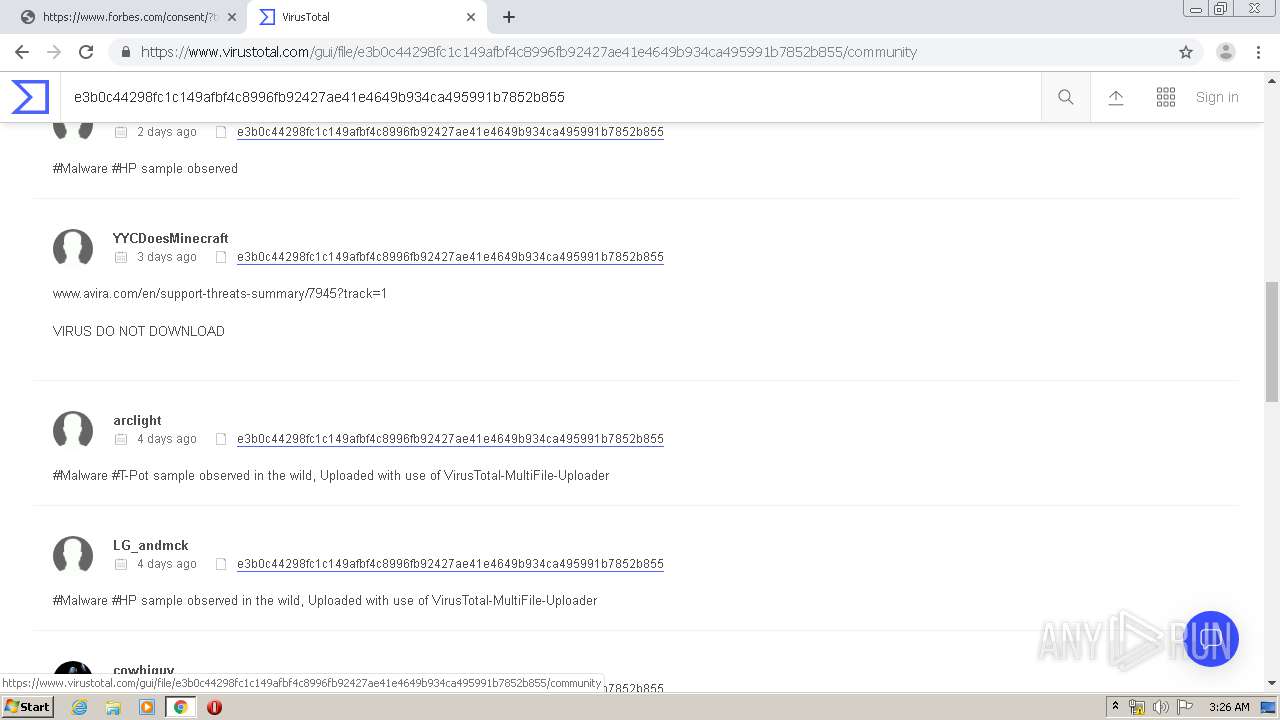Click the Sign in link
This screenshot has height=720, width=1280.
pyautogui.click(x=1217, y=97)
